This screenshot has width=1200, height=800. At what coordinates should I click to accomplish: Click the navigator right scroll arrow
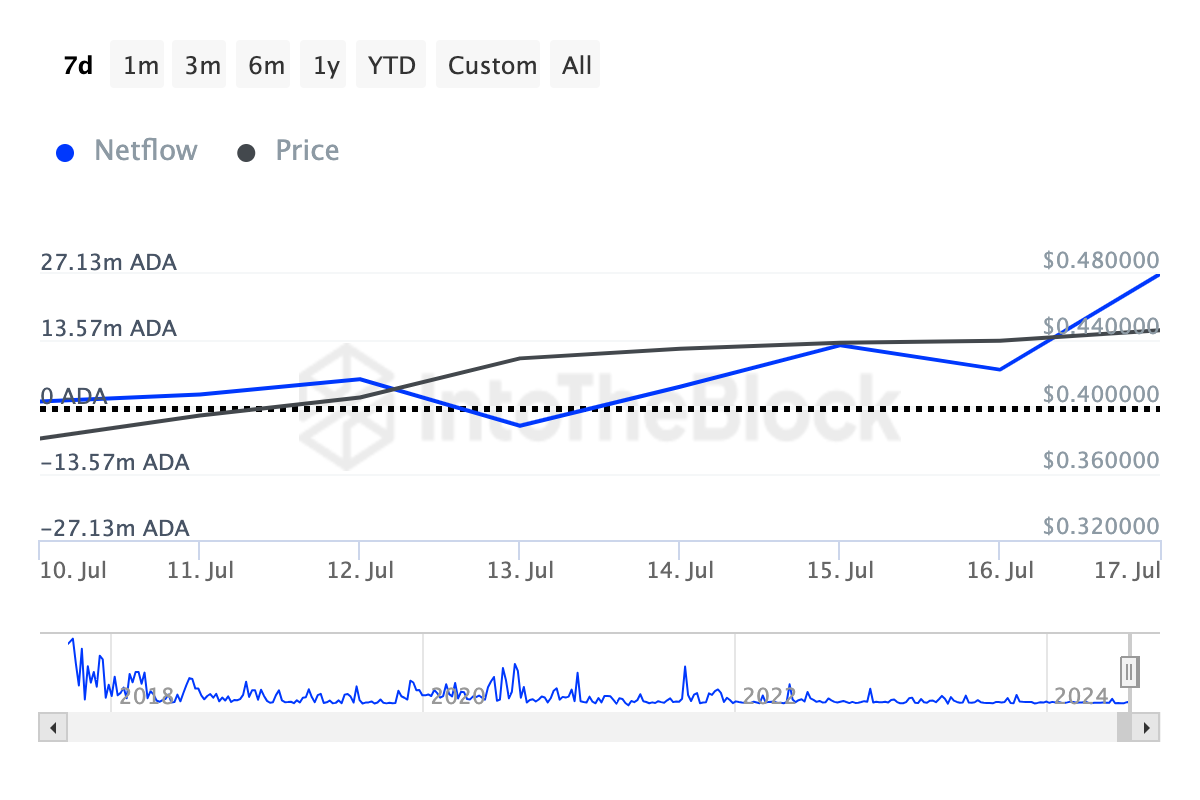click(x=1146, y=727)
